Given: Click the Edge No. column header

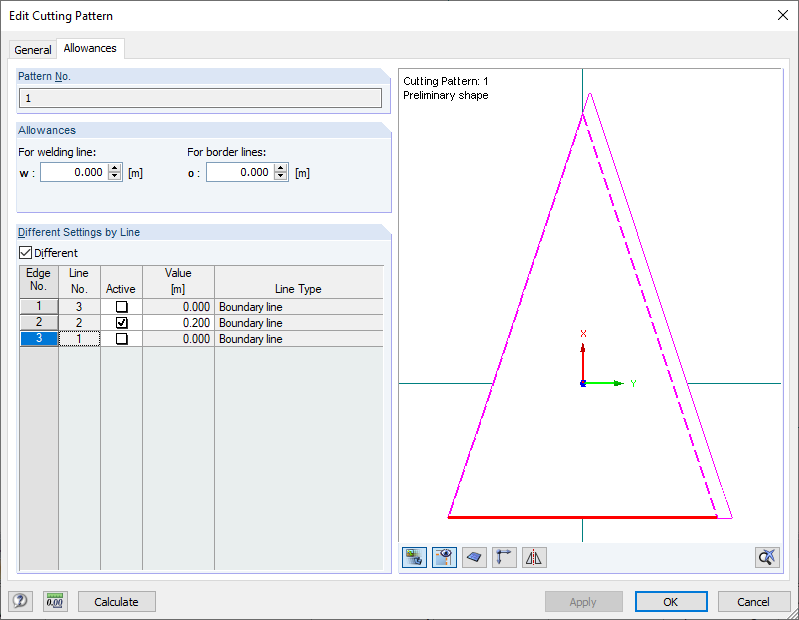Looking at the screenshot, I should click(x=39, y=282).
